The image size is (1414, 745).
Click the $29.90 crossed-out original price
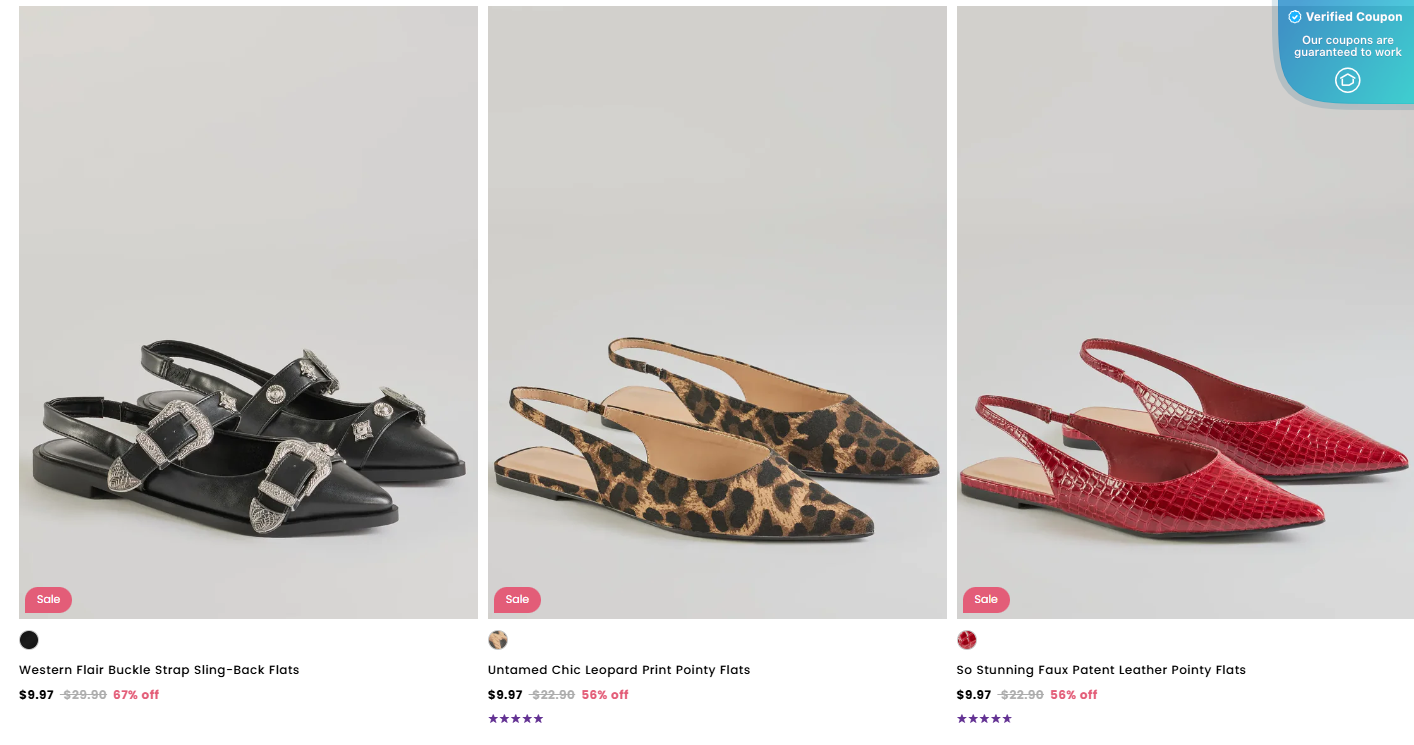pos(84,695)
